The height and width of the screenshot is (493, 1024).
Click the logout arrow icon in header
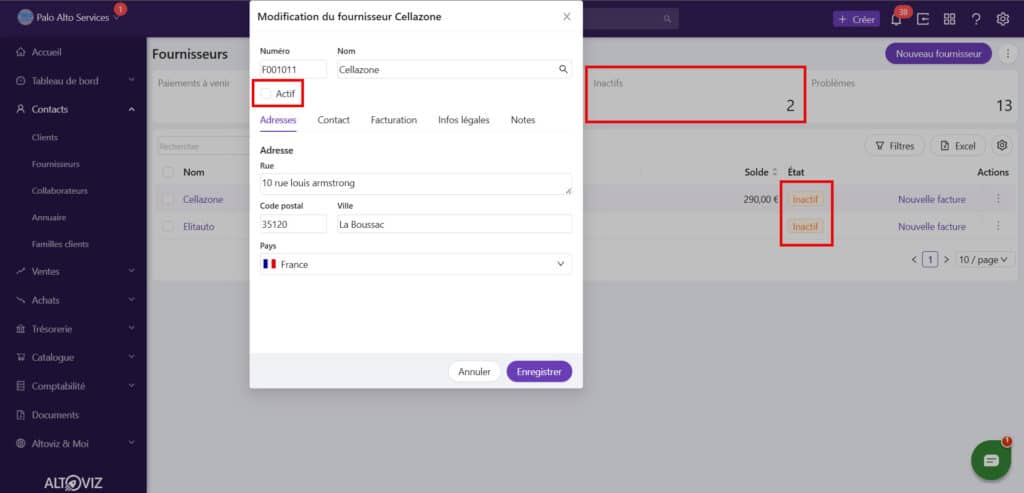coord(923,19)
